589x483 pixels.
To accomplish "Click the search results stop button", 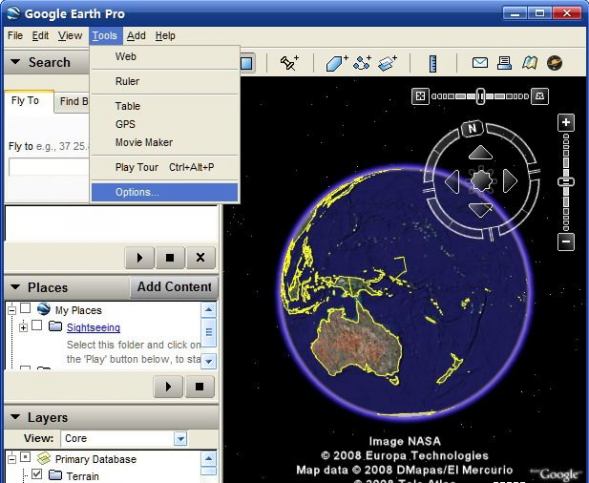I will [170, 258].
